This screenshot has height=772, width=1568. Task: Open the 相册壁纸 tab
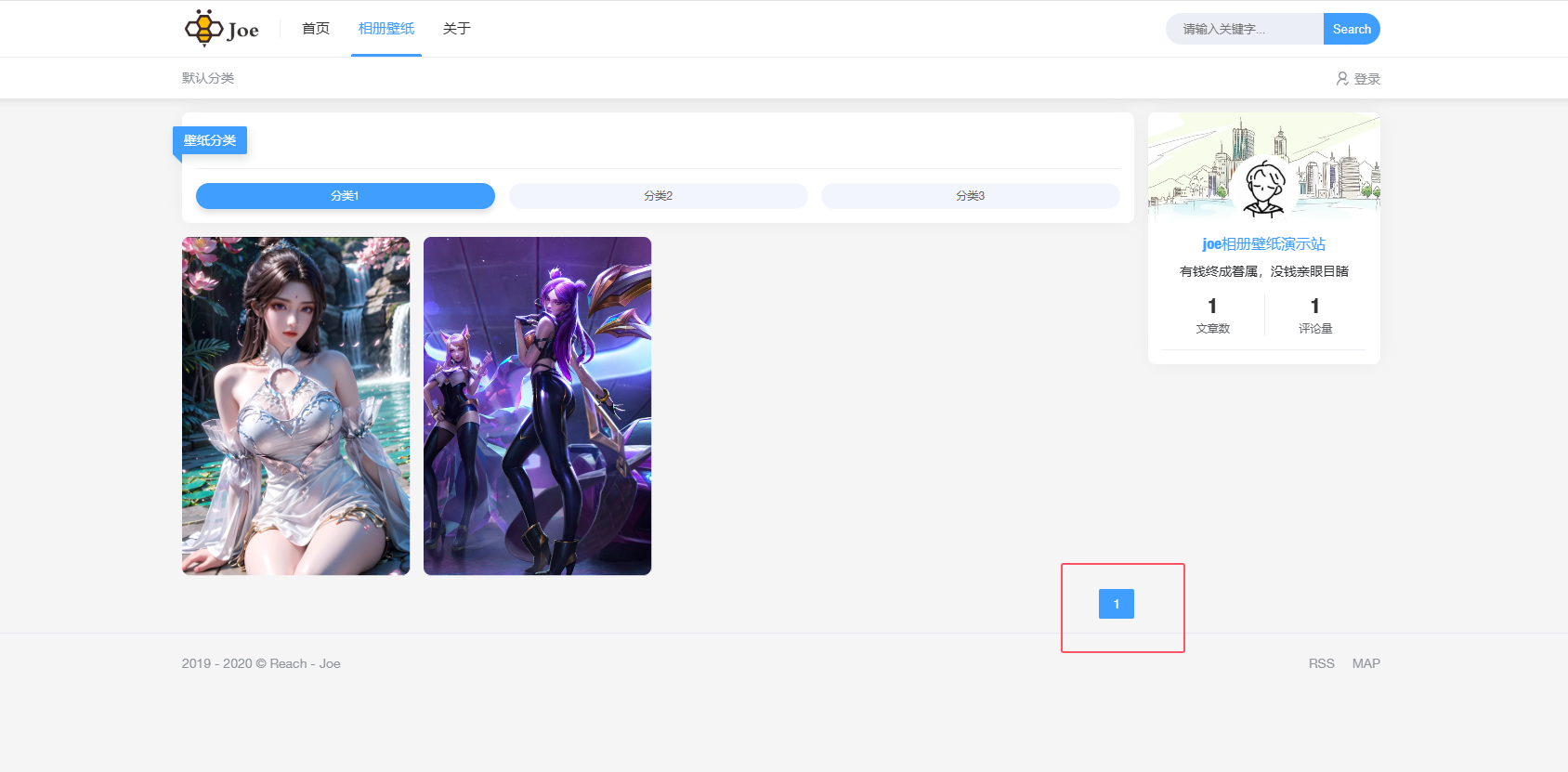point(386,29)
